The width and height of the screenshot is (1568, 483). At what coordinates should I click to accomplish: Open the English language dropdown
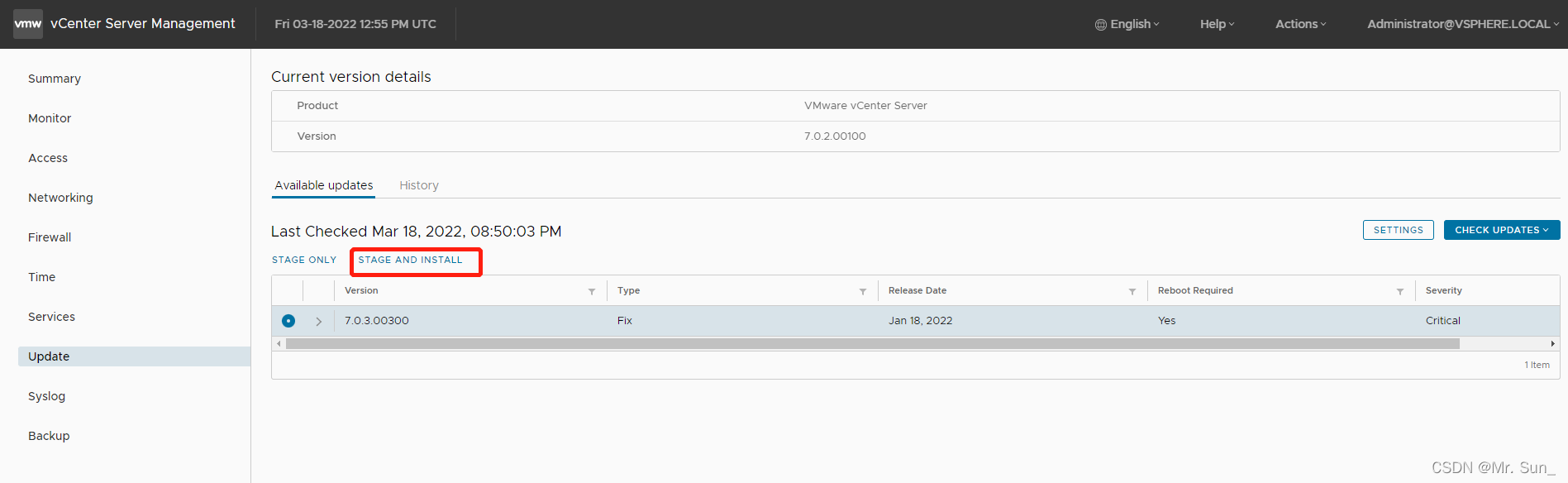tap(1127, 24)
